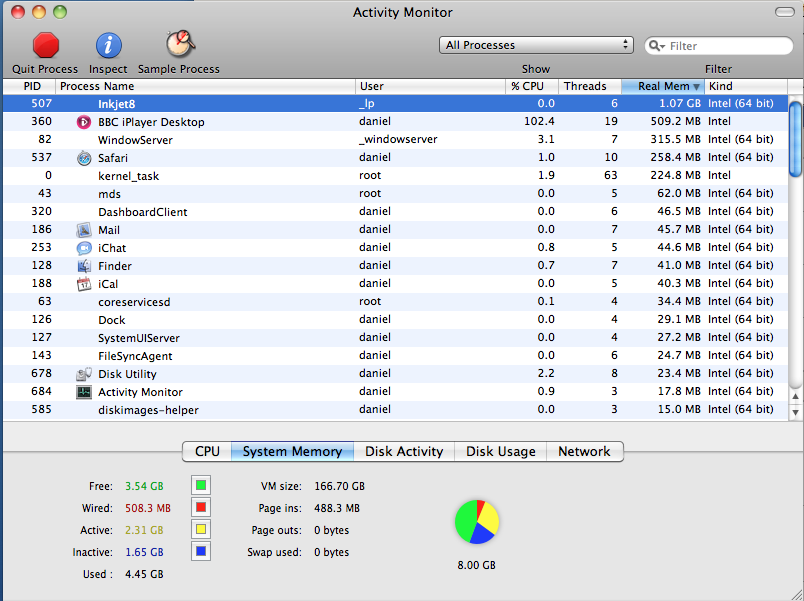This screenshot has width=804, height=601.
Task: Click PID 678 in the list
Action: pos(42,373)
